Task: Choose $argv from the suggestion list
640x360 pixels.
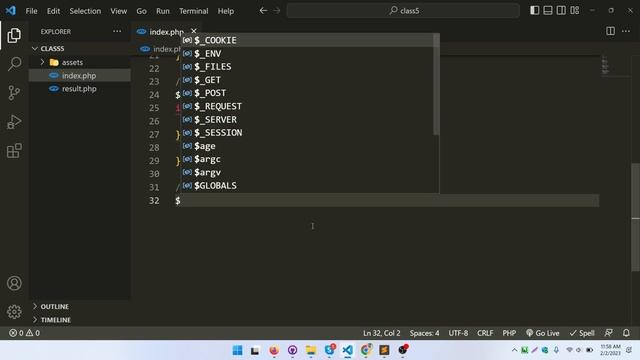Action: [x=307, y=172]
